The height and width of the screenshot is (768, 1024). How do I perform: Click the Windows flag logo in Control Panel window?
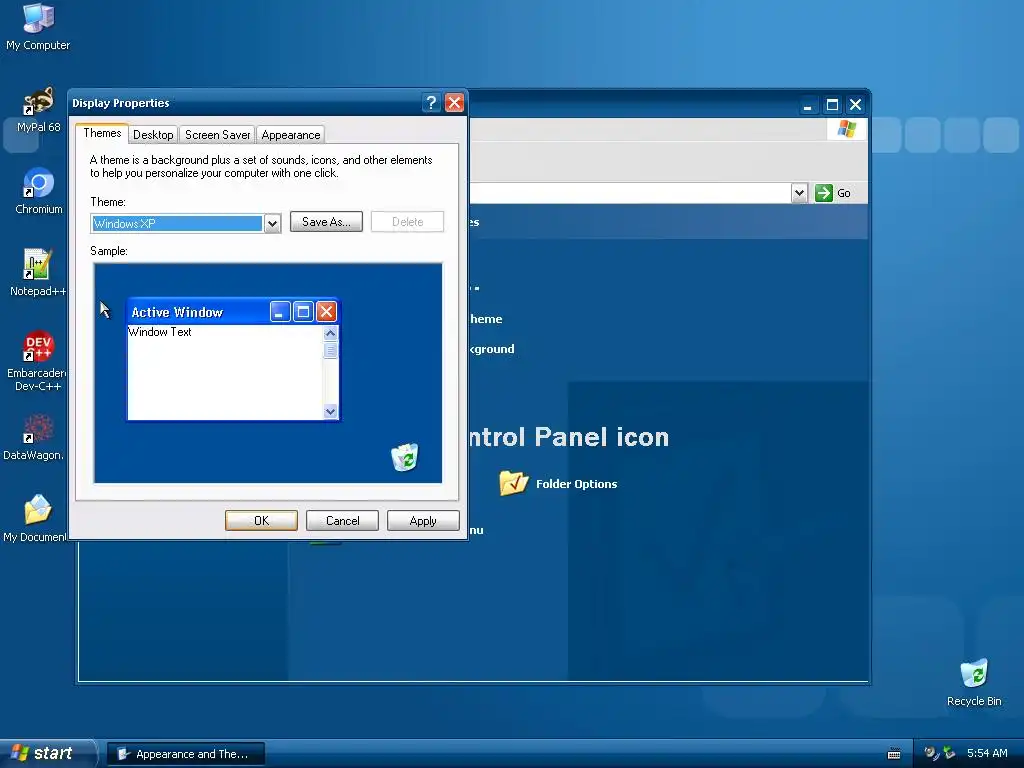click(846, 129)
